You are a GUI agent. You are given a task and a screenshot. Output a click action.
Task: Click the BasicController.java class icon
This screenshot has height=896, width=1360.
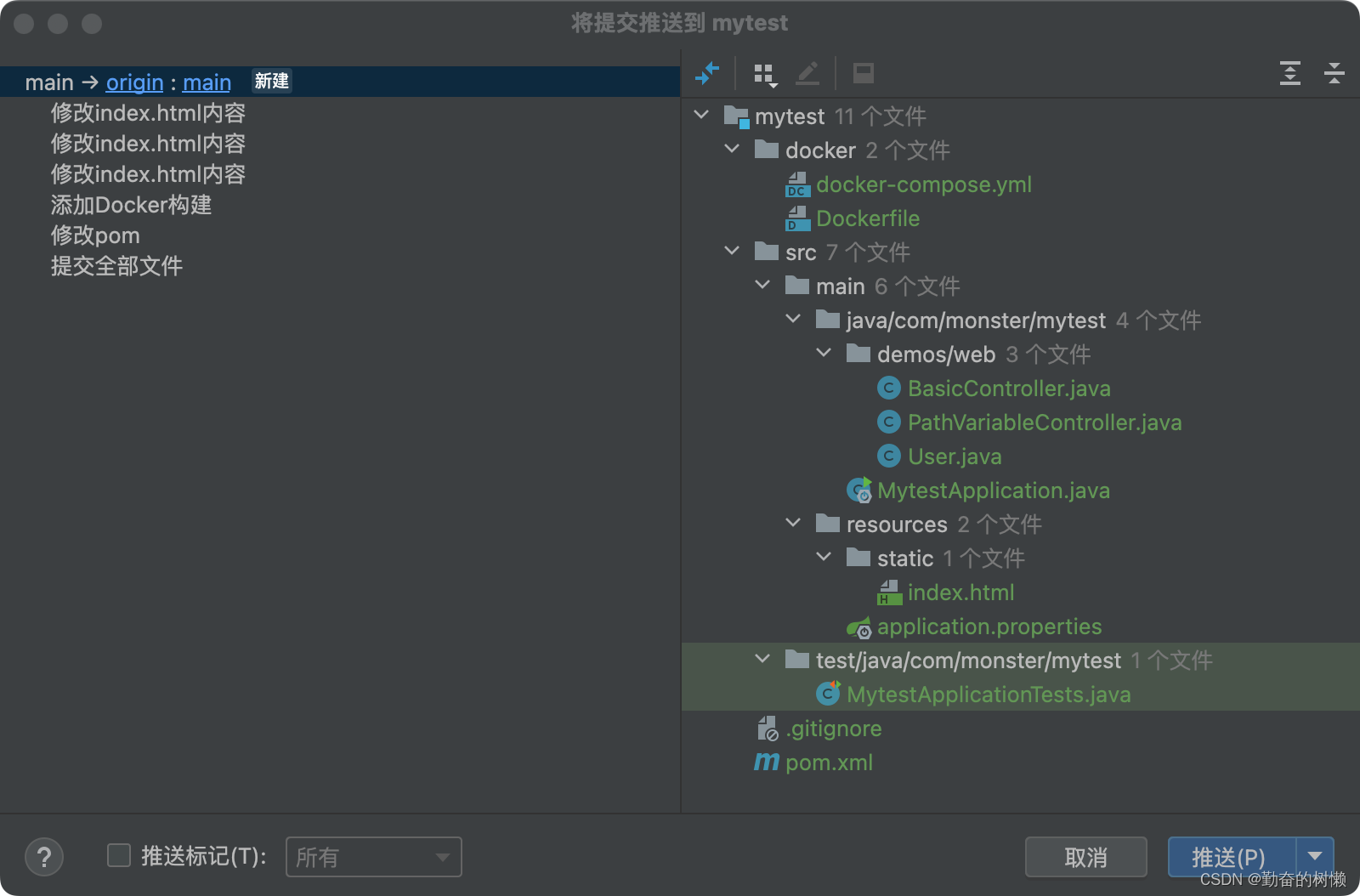click(x=889, y=388)
